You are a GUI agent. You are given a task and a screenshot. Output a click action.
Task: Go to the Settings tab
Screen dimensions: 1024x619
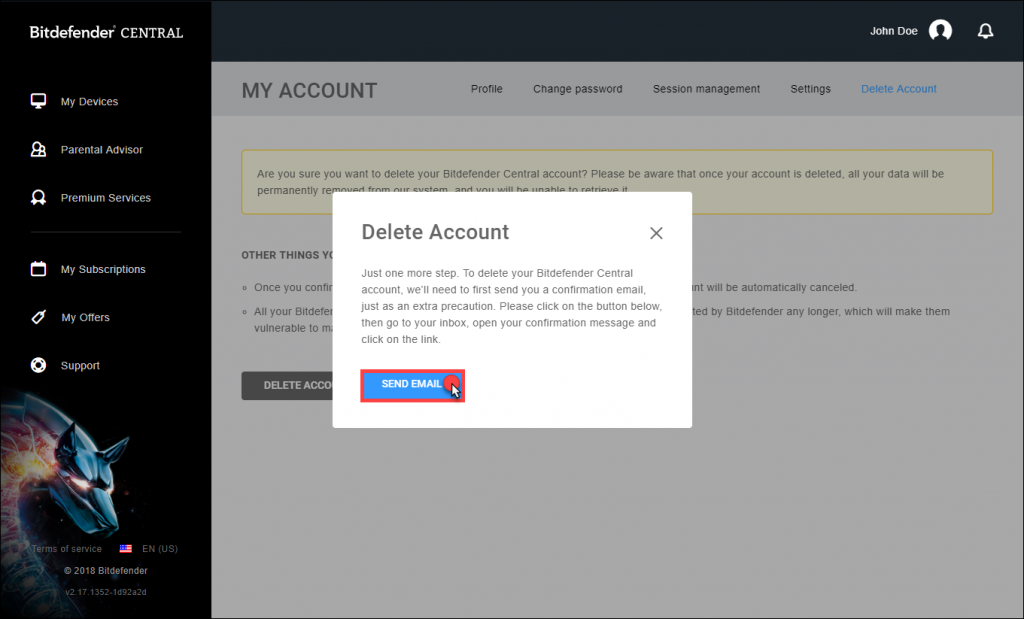point(810,89)
